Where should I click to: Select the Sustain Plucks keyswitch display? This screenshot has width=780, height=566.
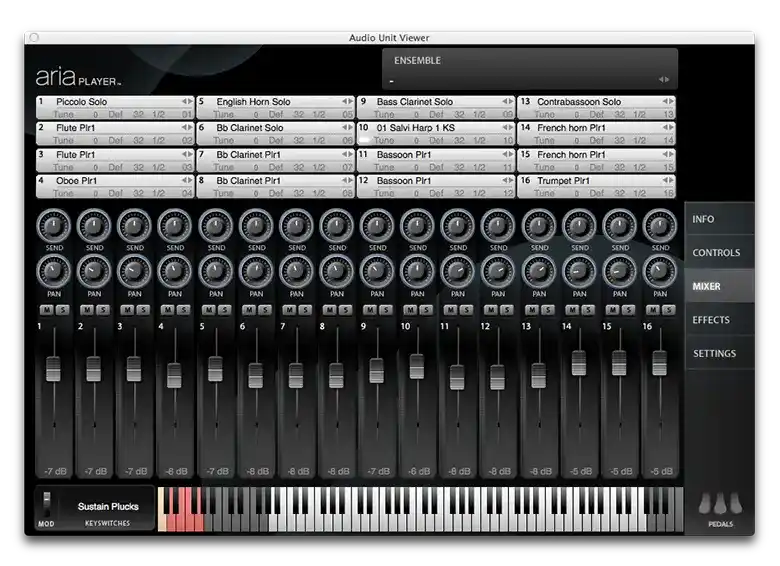tap(108, 506)
